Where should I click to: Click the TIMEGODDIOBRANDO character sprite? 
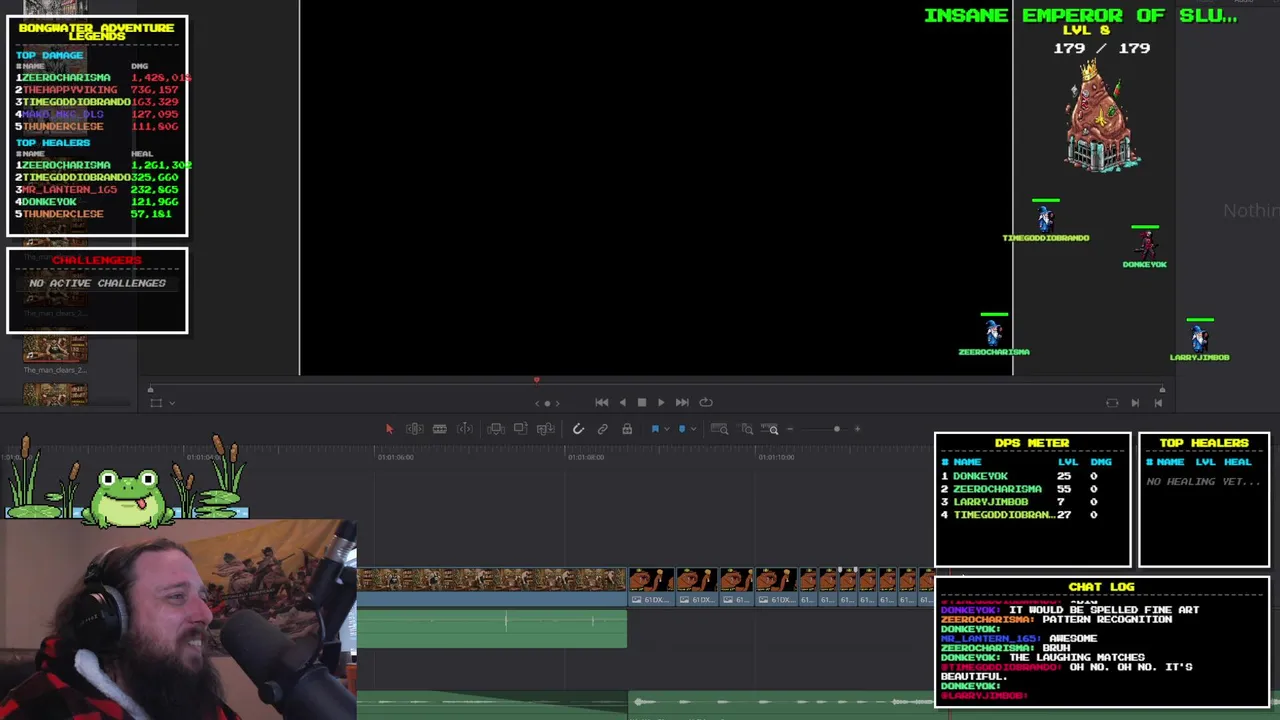point(1045,217)
